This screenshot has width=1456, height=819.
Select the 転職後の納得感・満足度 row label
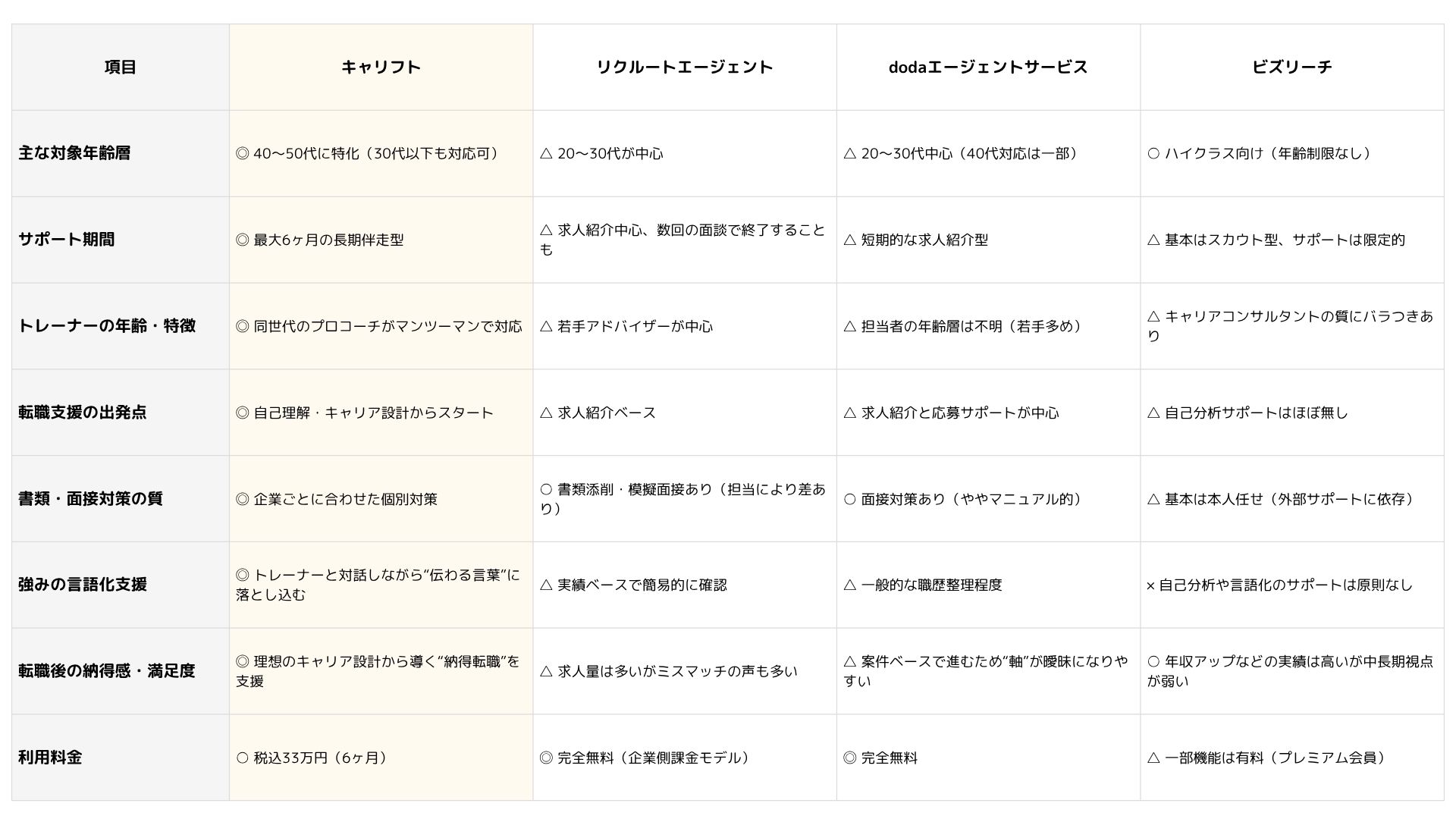click(x=121, y=671)
